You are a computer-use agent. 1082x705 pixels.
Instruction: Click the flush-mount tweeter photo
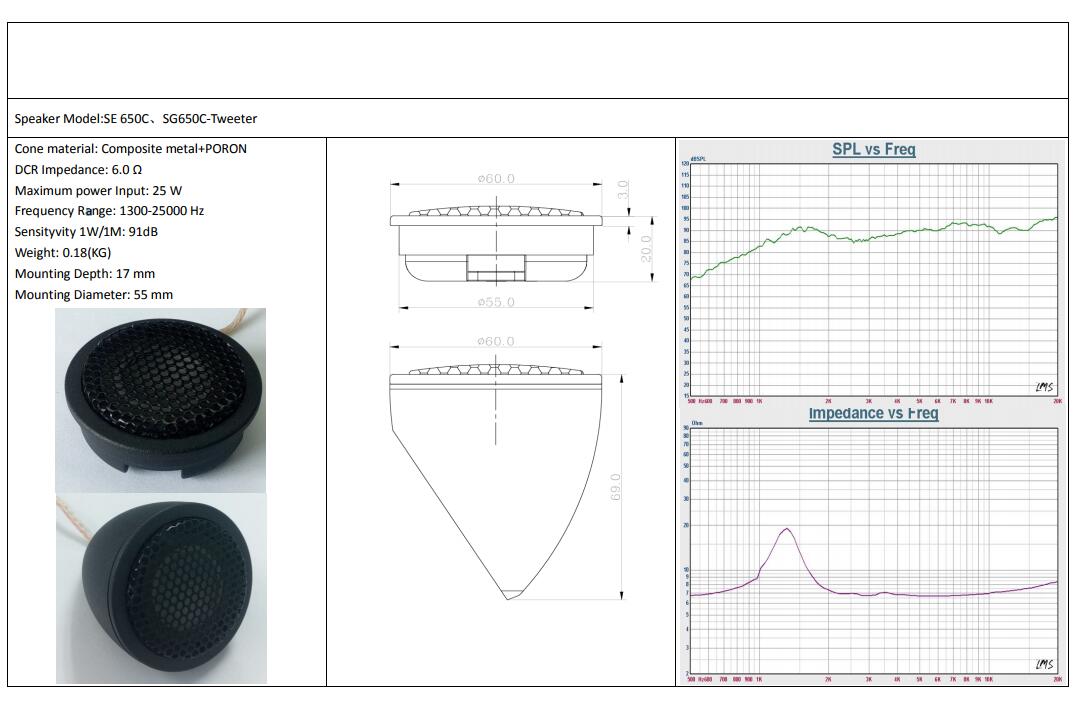point(160,400)
